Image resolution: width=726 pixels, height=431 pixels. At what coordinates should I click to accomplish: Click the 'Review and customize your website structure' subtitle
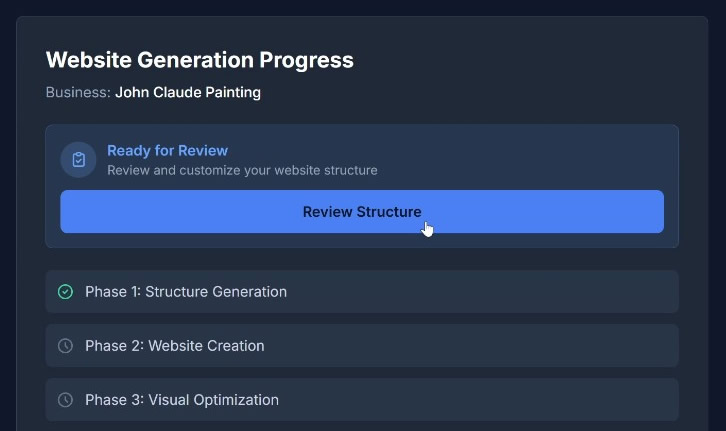(242, 170)
